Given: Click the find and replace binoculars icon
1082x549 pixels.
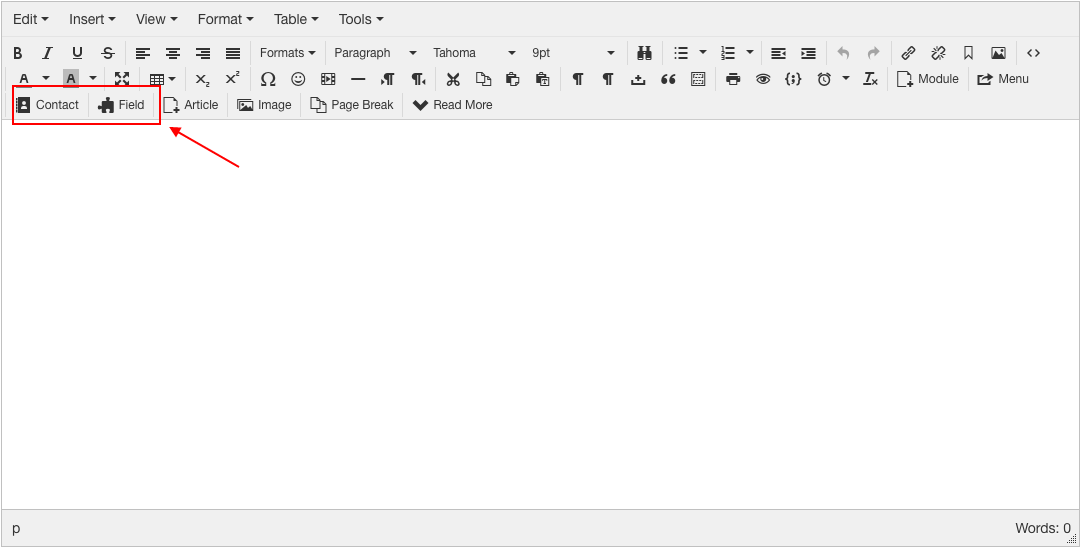Looking at the screenshot, I should (644, 53).
